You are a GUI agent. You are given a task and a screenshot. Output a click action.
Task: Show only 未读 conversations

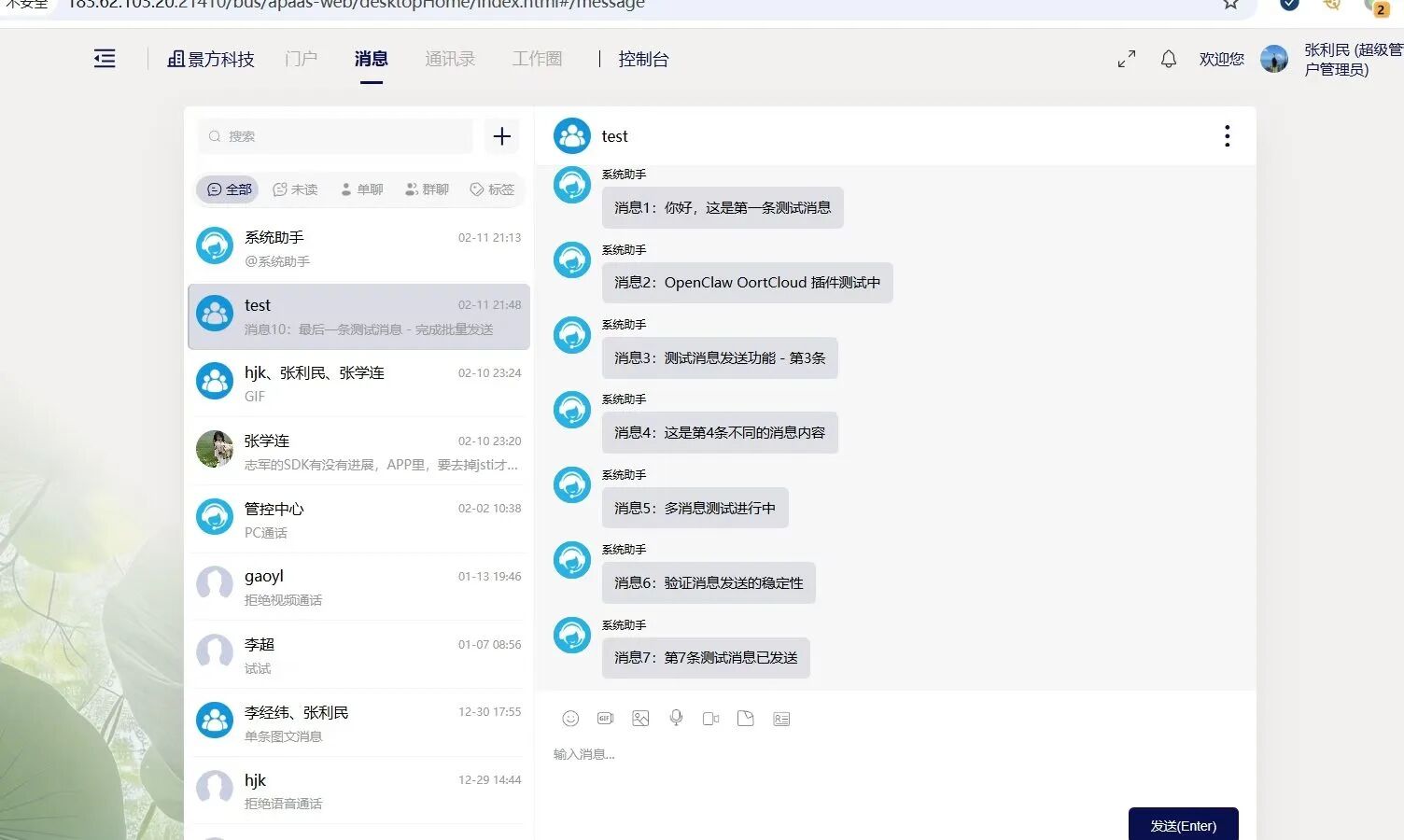pyautogui.click(x=295, y=189)
